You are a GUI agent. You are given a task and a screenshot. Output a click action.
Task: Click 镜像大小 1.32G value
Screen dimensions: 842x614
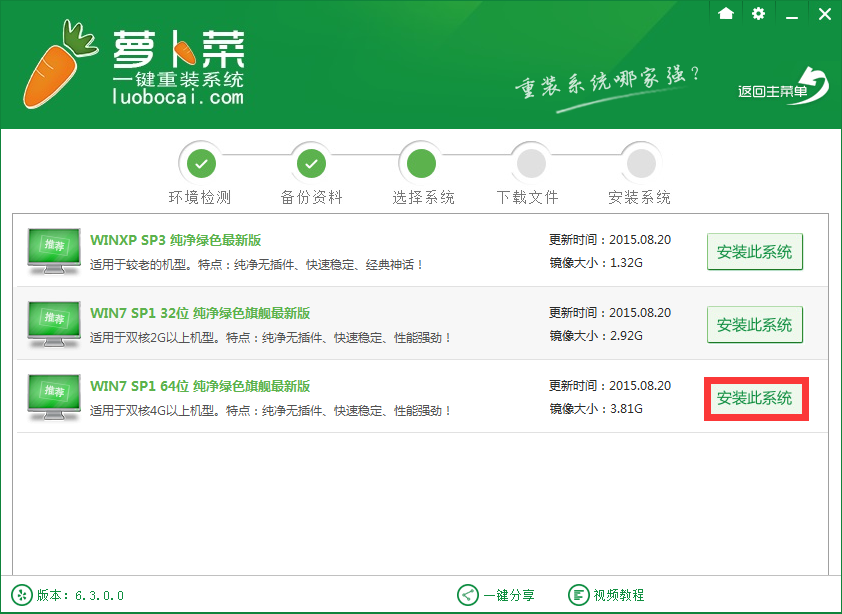(x=626, y=263)
